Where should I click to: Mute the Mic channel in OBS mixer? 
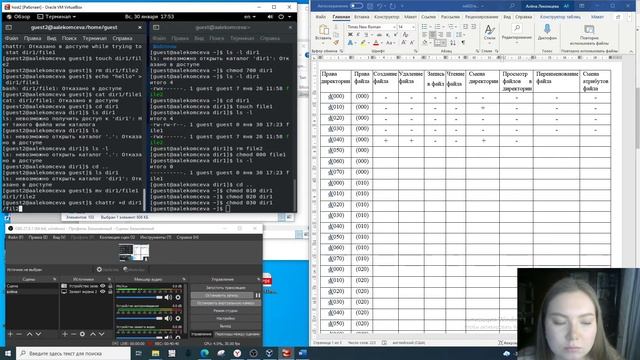168,298
